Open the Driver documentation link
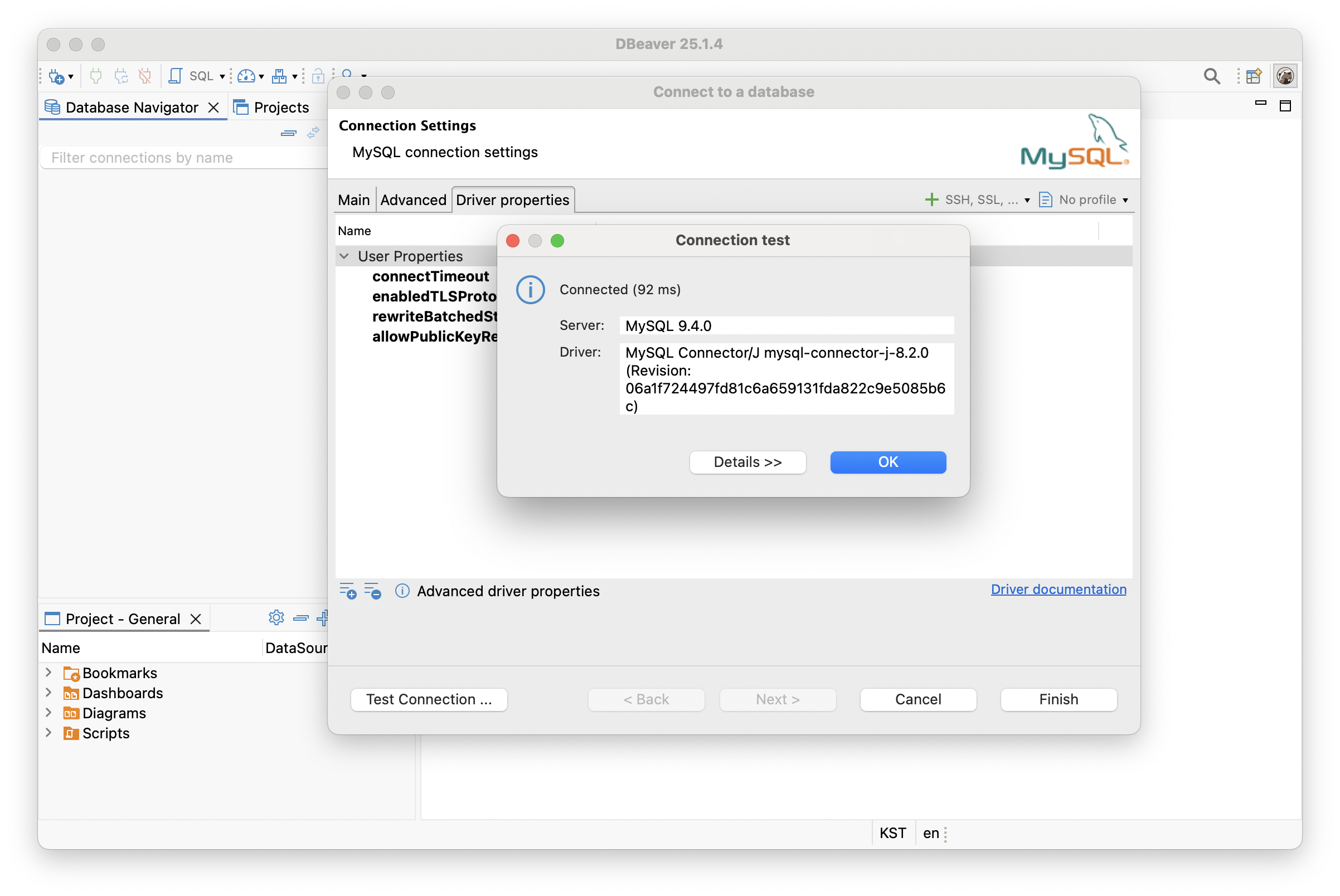The image size is (1340, 896). click(1058, 589)
